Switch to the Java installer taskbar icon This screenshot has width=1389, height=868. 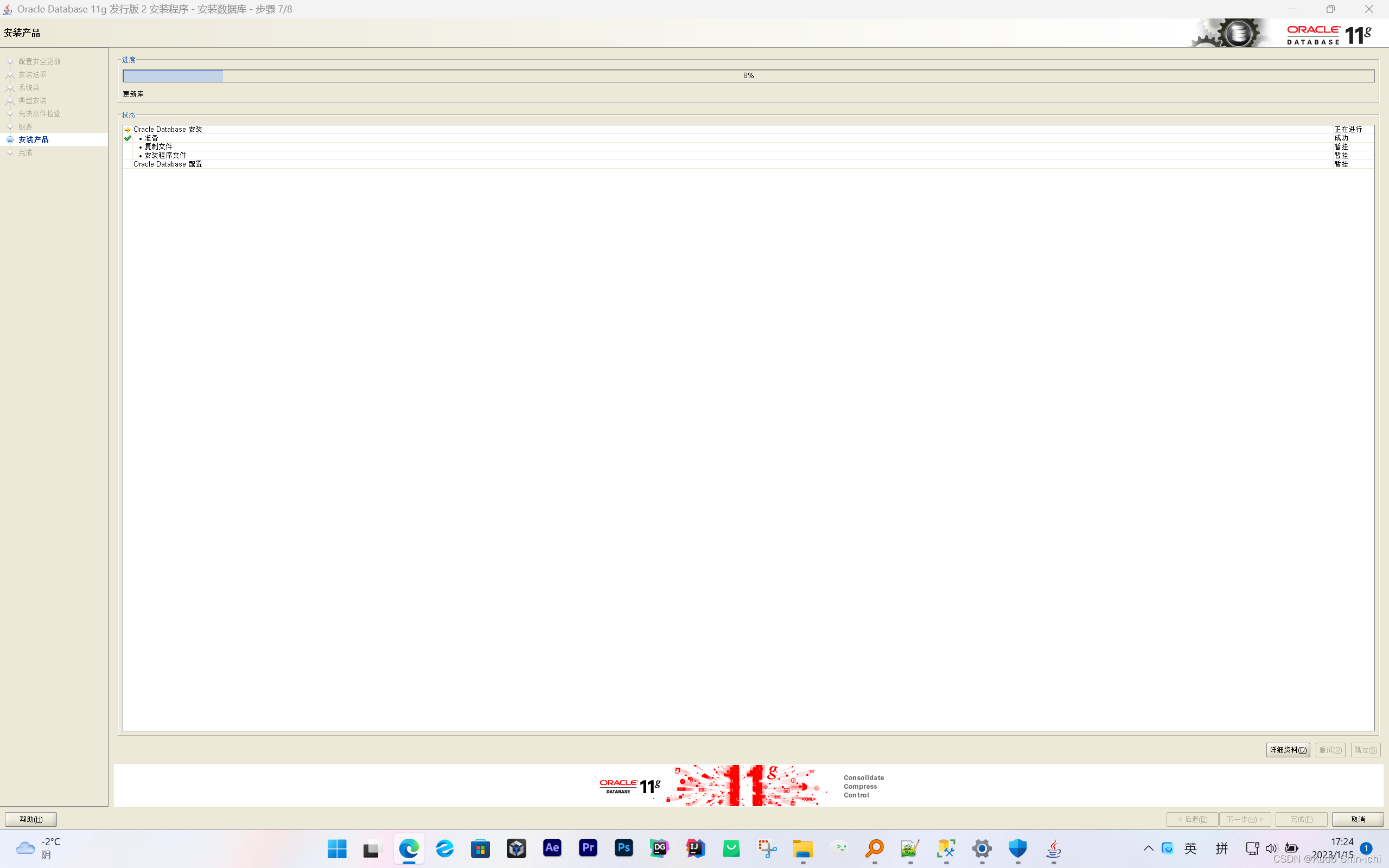(1054, 848)
